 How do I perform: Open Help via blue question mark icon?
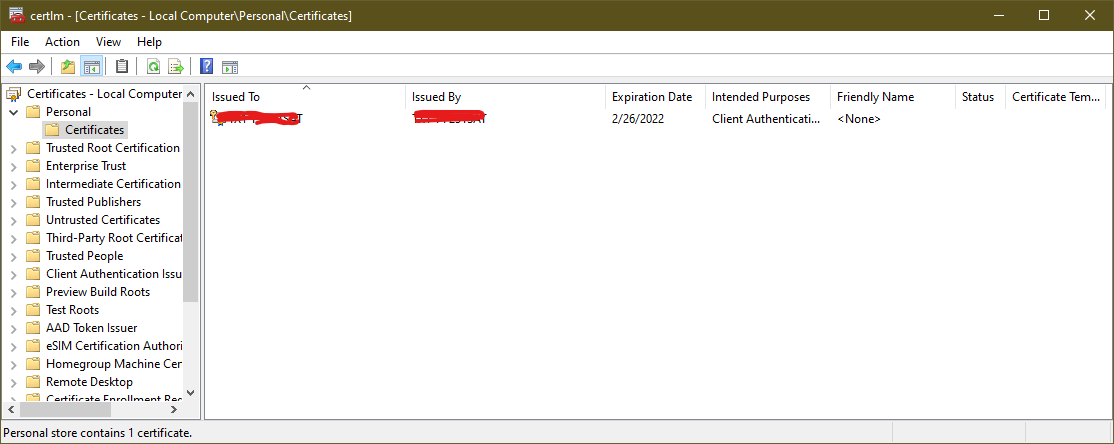[207, 67]
